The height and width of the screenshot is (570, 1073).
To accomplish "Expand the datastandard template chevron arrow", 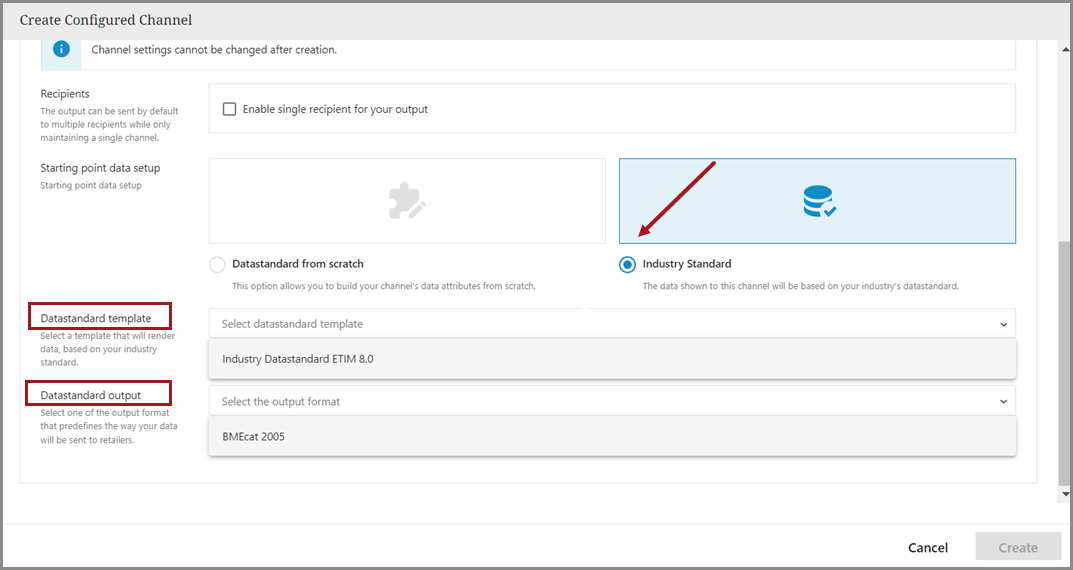I will pyautogui.click(x=1003, y=324).
